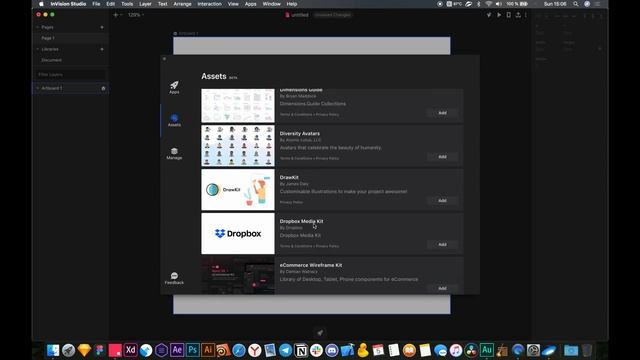Open the 120% zoom dropdown
Viewport: 640px width, 360px height.
(x=136, y=15)
